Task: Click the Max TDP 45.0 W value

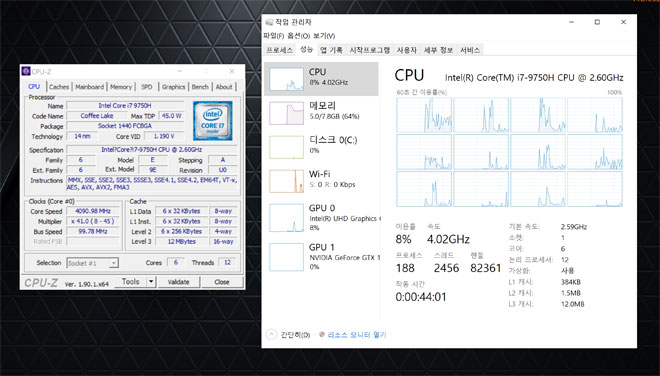Action: [172, 116]
